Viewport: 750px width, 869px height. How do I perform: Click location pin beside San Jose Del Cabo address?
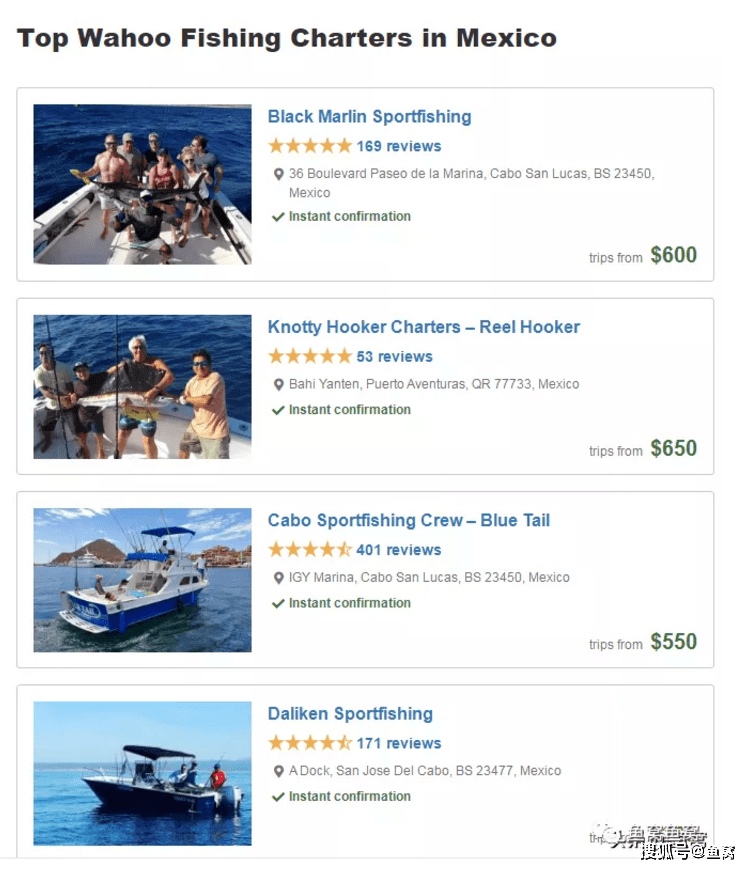[278, 771]
